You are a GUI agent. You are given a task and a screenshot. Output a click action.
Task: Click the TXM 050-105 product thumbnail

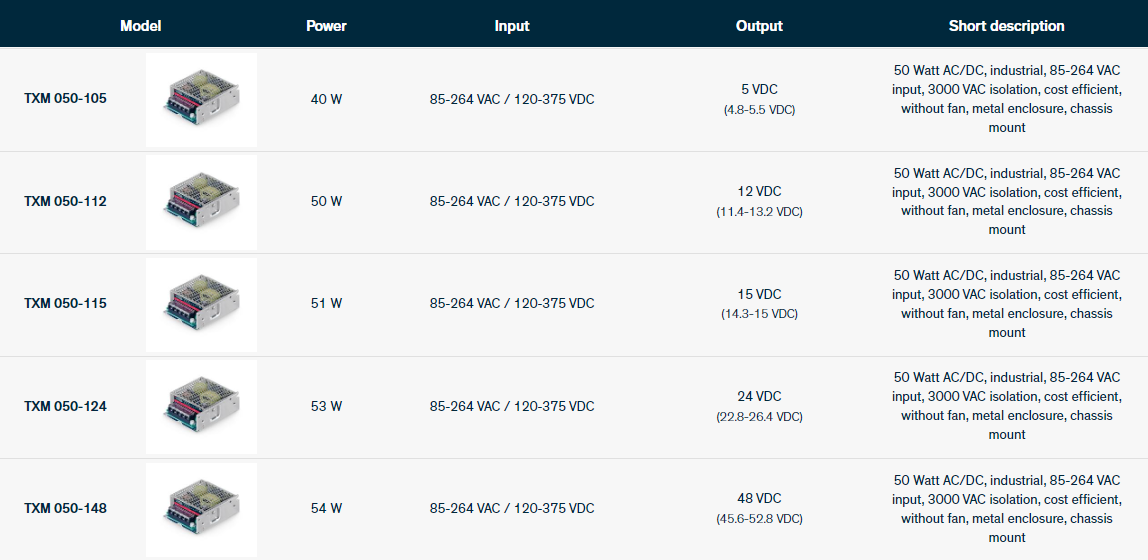click(x=201, y=99)
